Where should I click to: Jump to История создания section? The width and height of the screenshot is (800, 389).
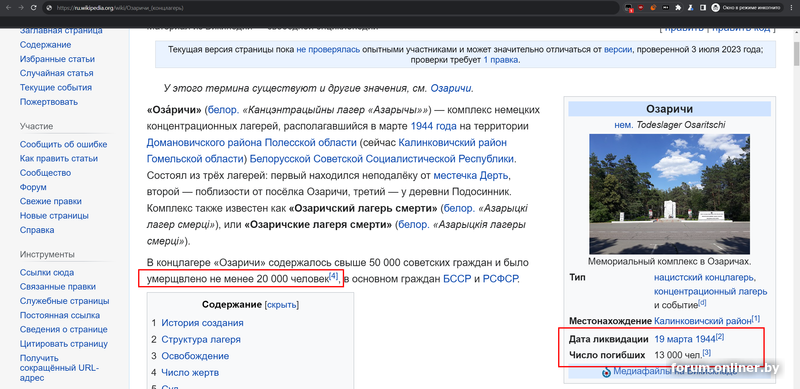click(202, 323)
